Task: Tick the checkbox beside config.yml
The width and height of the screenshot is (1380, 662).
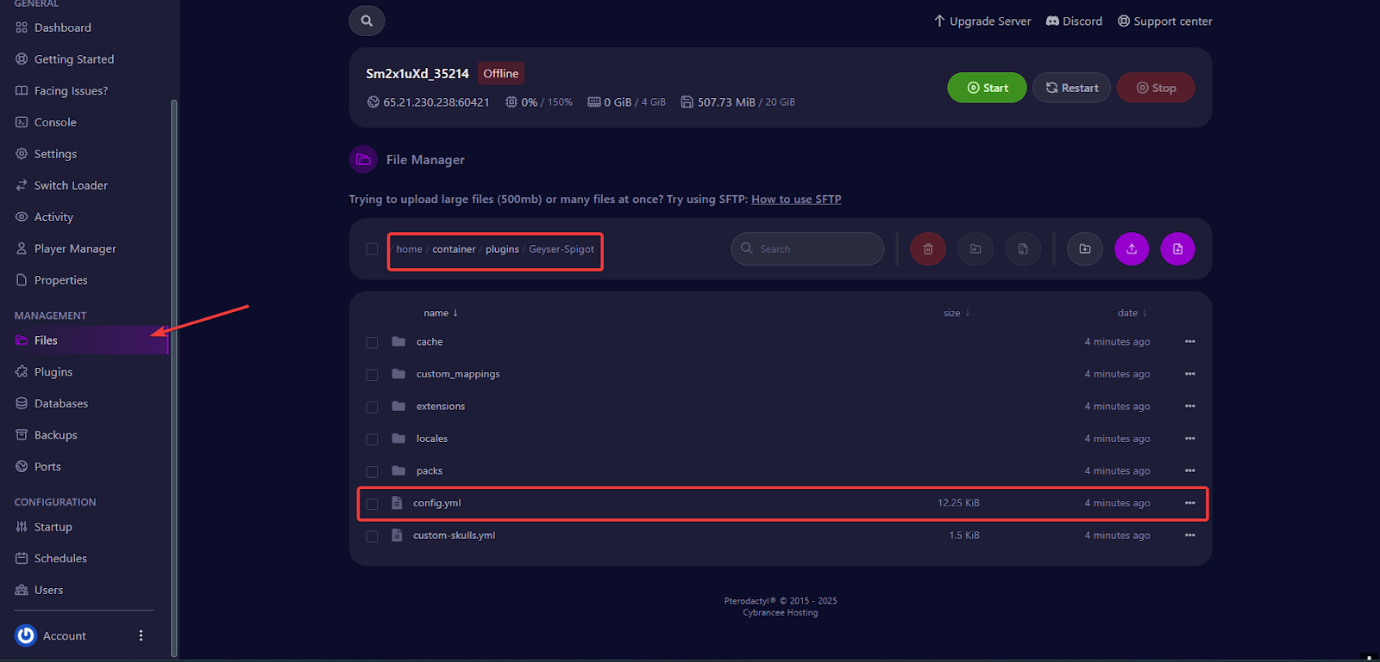Action: (x=372, y=504)
